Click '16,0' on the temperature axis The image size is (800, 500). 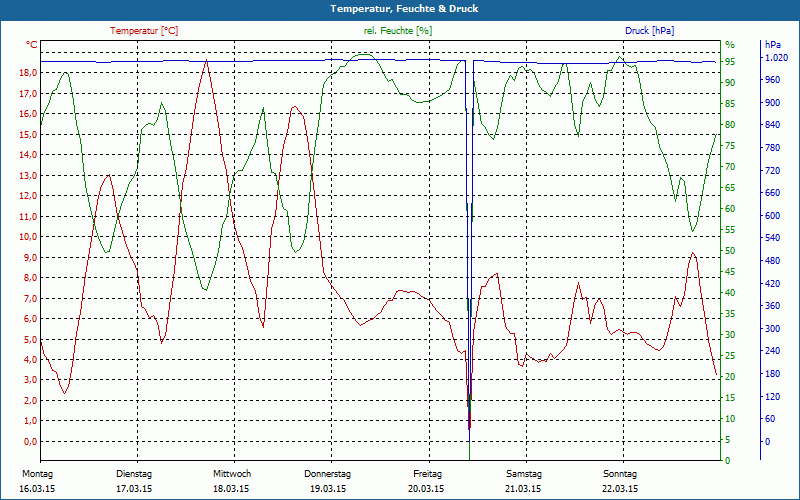click(x=28, y=114)
